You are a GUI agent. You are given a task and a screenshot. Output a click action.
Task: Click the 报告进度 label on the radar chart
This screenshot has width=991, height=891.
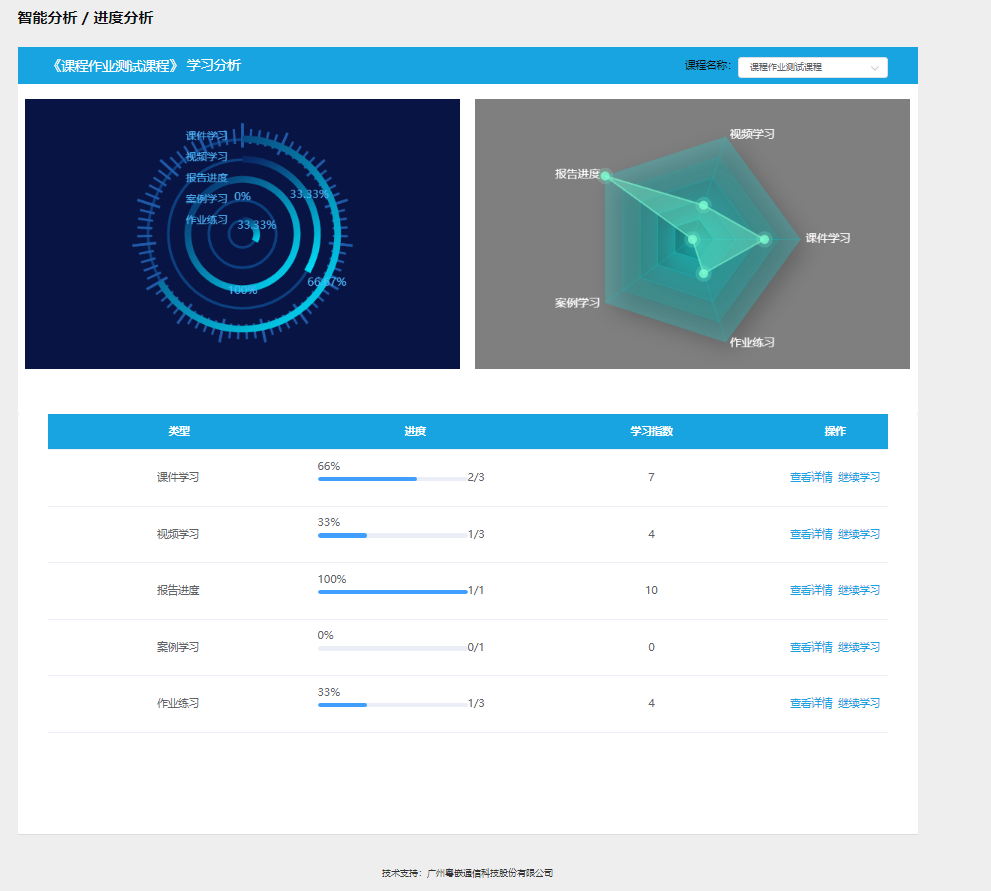[577, 174]
